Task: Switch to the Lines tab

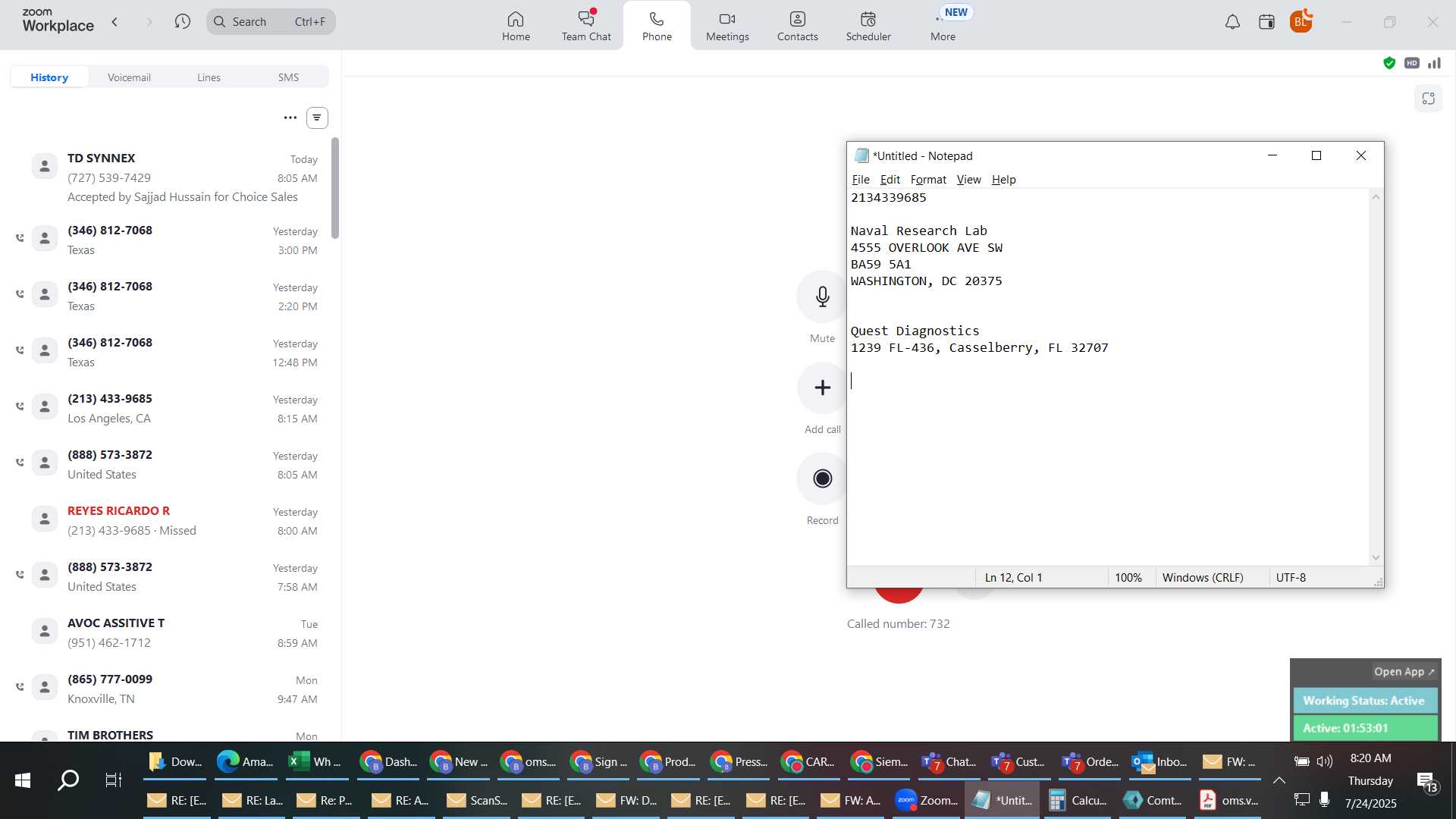Action: click(x=209, y=77)
